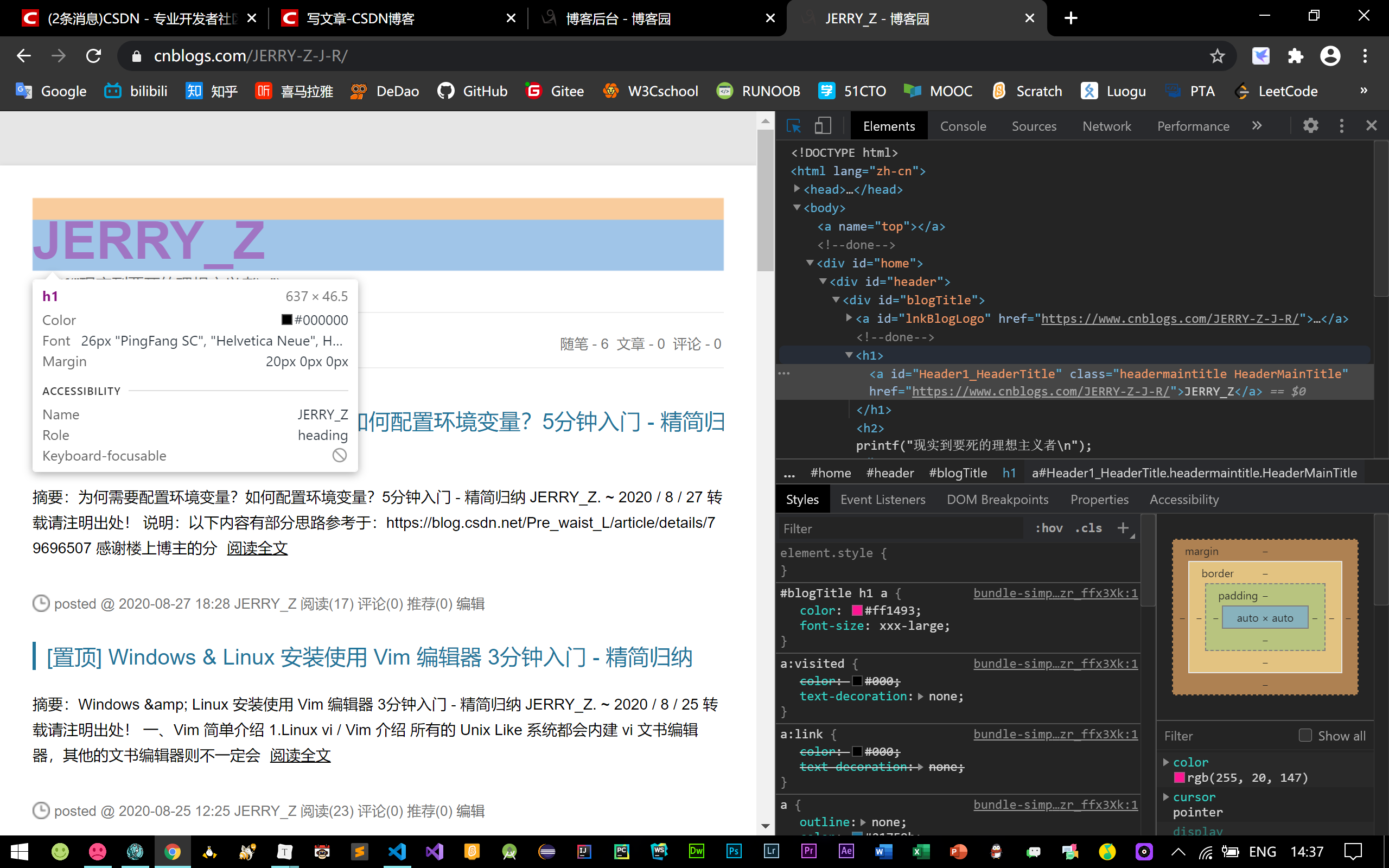Expand the head element
Viewport: 1389px width, 868px height.
[797, 189]
